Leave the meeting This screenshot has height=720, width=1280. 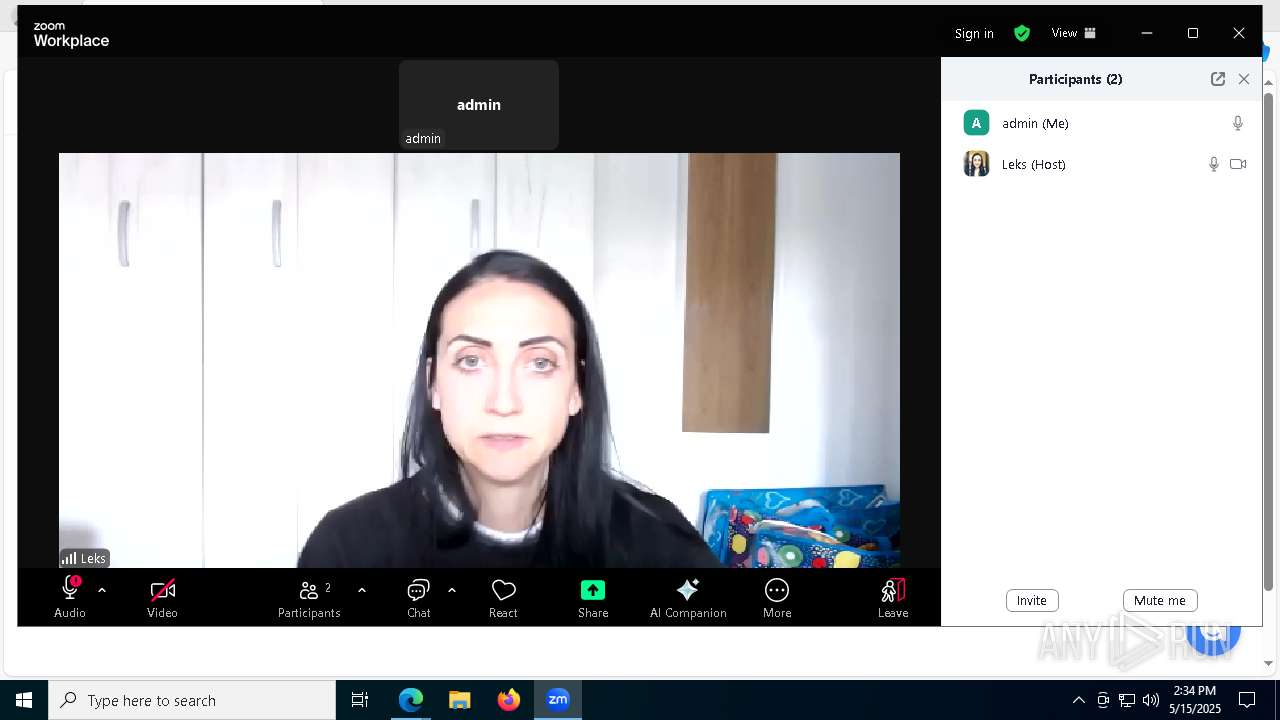click(x=893, y=597)
